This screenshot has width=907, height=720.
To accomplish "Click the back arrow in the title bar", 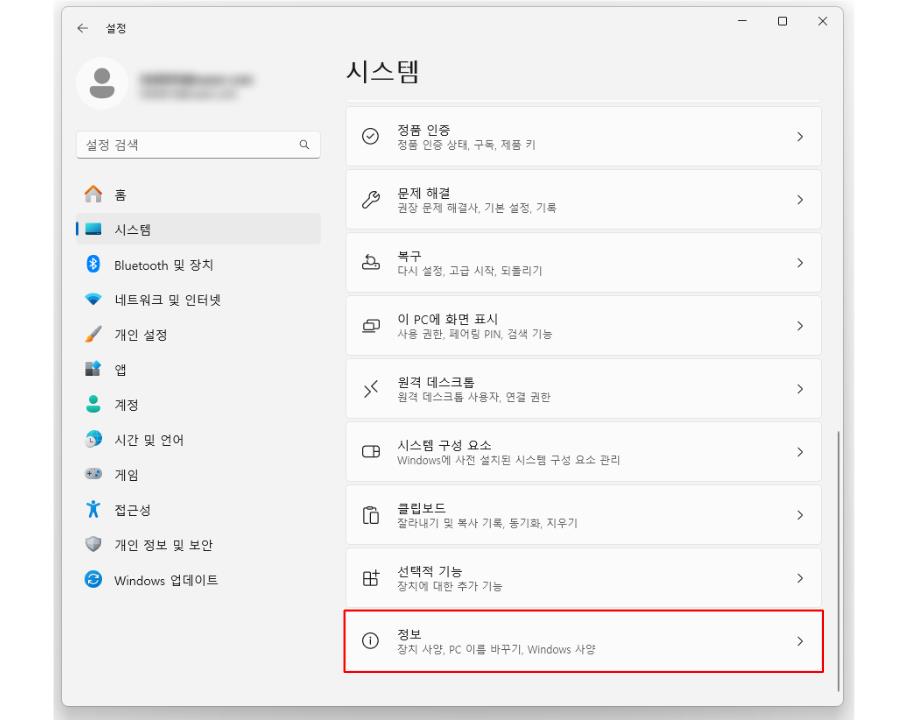I will [x=83, y=28].
